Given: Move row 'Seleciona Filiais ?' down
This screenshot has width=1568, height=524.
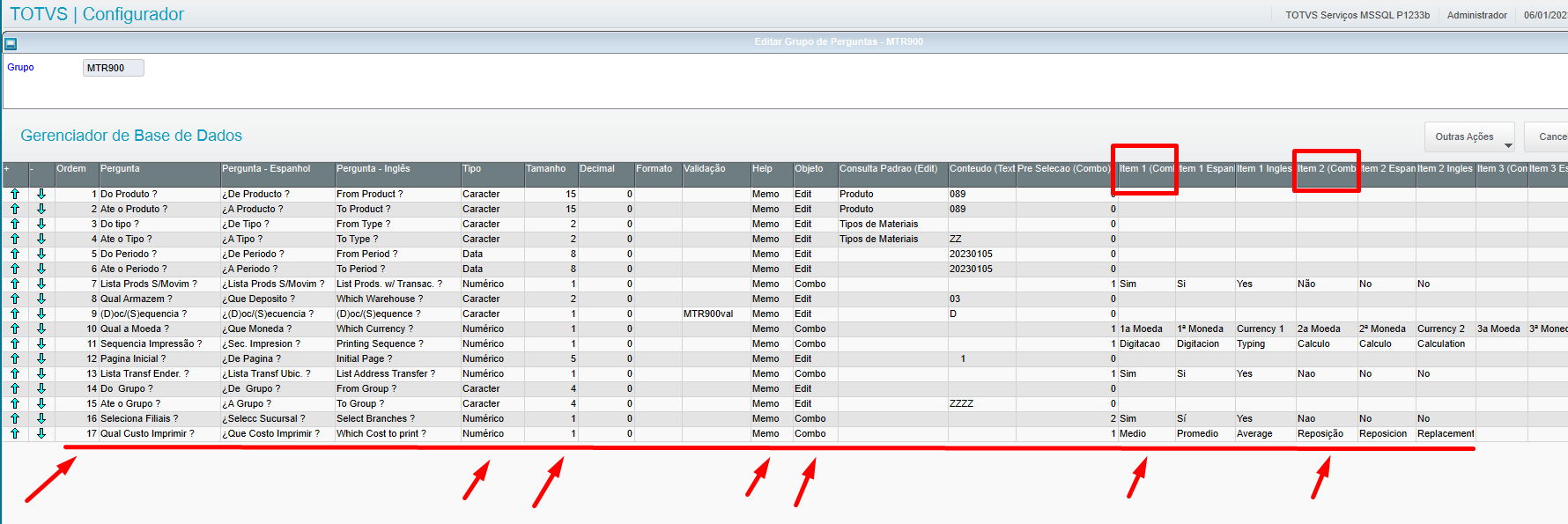Looking at the screenshot, I should click(41, 418).
